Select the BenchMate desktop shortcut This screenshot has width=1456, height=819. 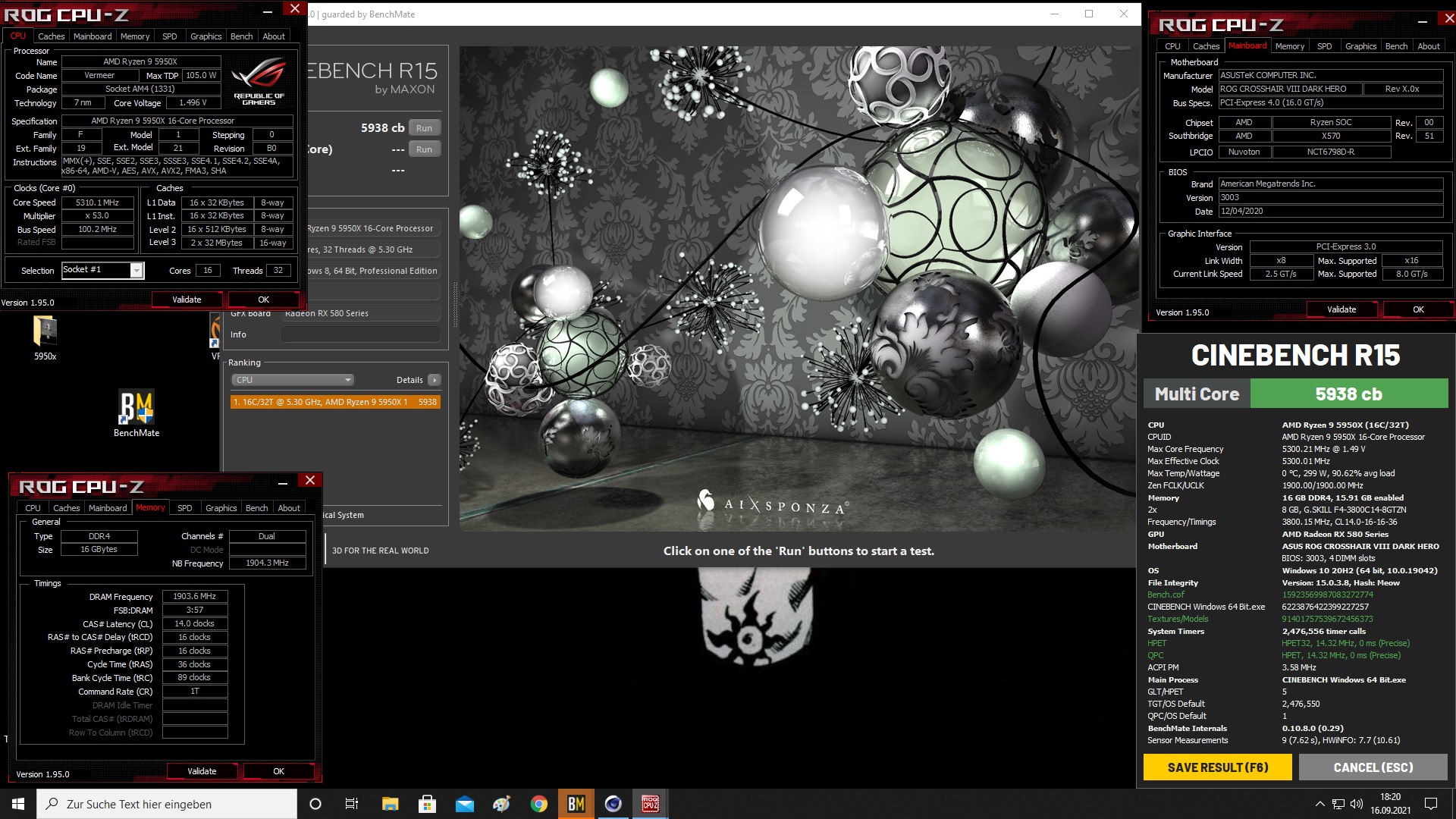[x=136, y=414]
